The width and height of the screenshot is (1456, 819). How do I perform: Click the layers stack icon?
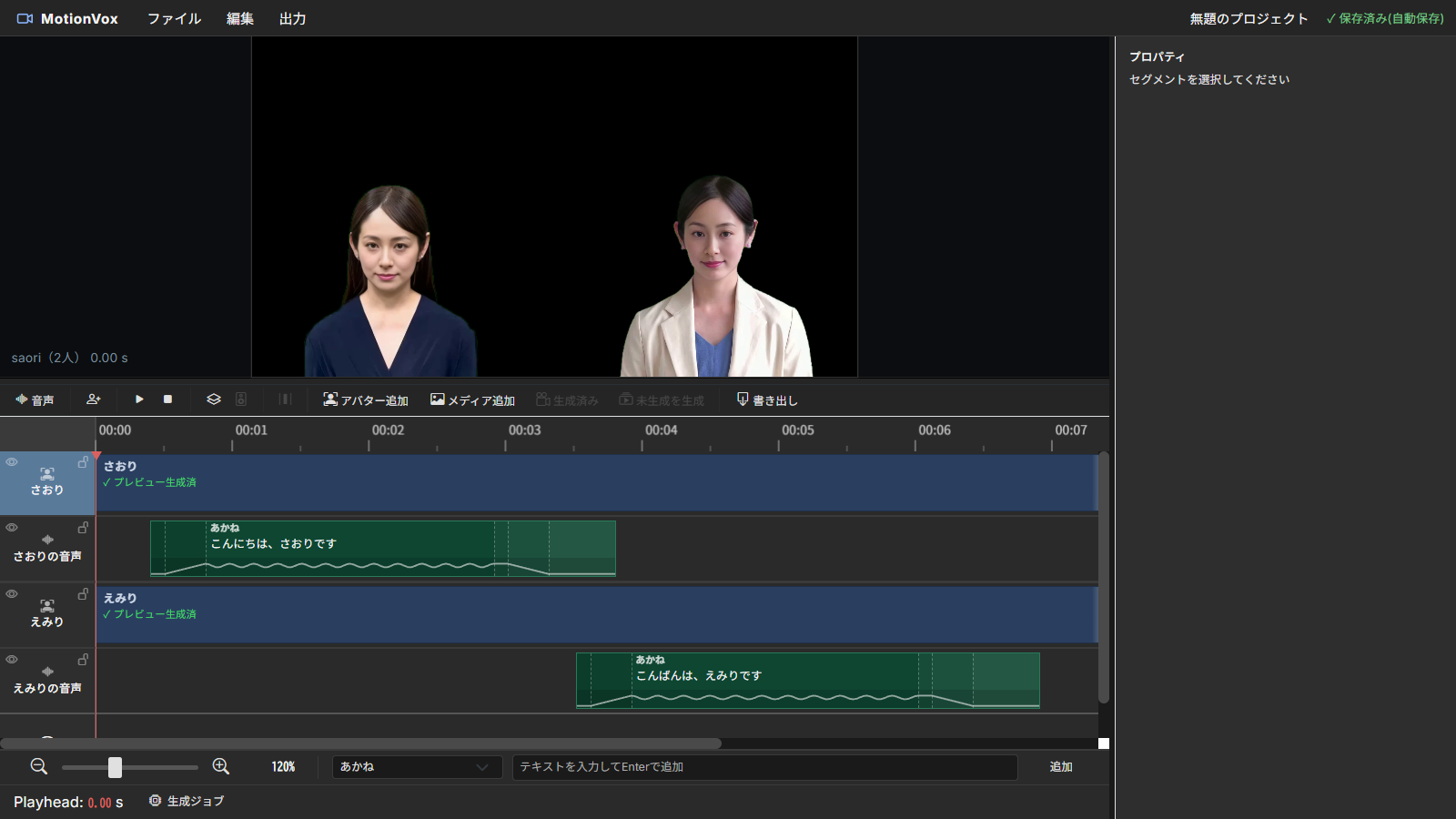(x=214, y=399)
